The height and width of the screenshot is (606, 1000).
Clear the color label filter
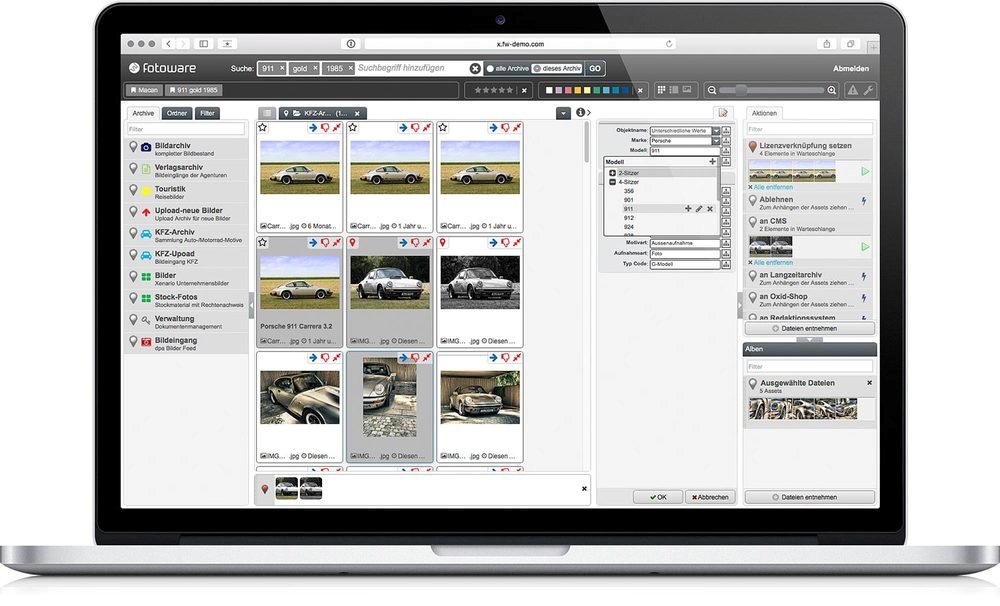640,91
